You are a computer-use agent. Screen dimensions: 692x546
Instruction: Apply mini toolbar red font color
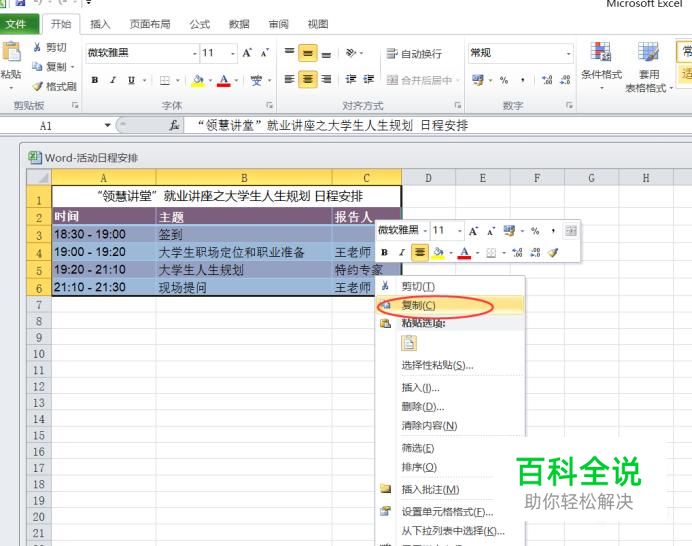tap(464, 252)
